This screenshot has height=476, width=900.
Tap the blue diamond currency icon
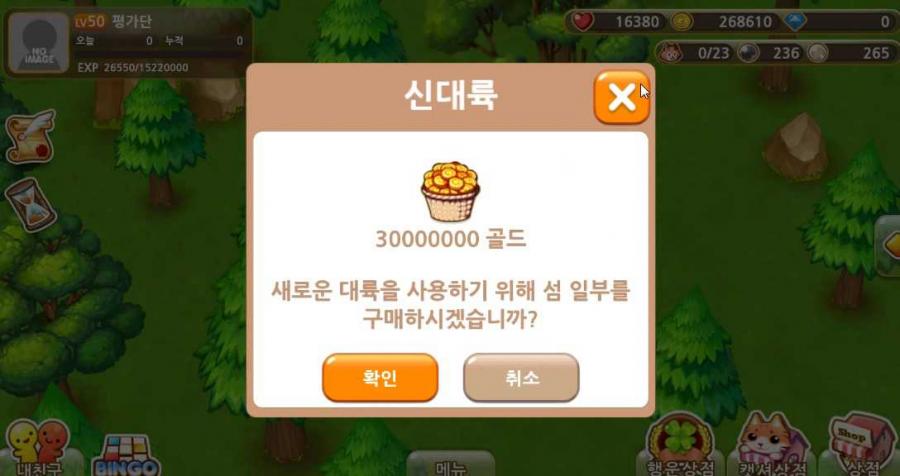tap(796, 22)
